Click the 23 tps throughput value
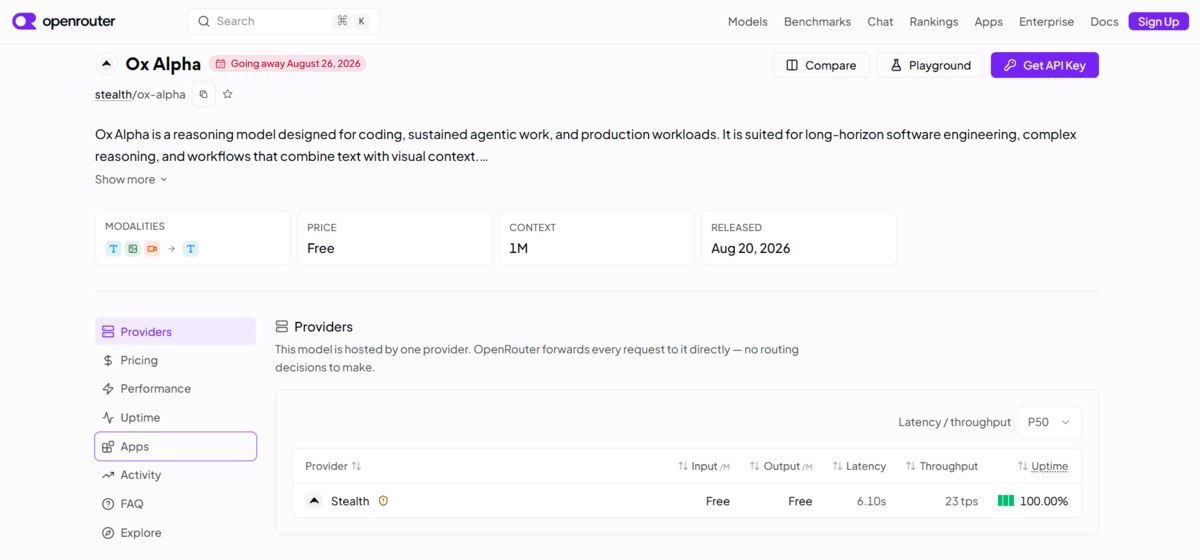 pyautogui.click(x=961, y=501)
